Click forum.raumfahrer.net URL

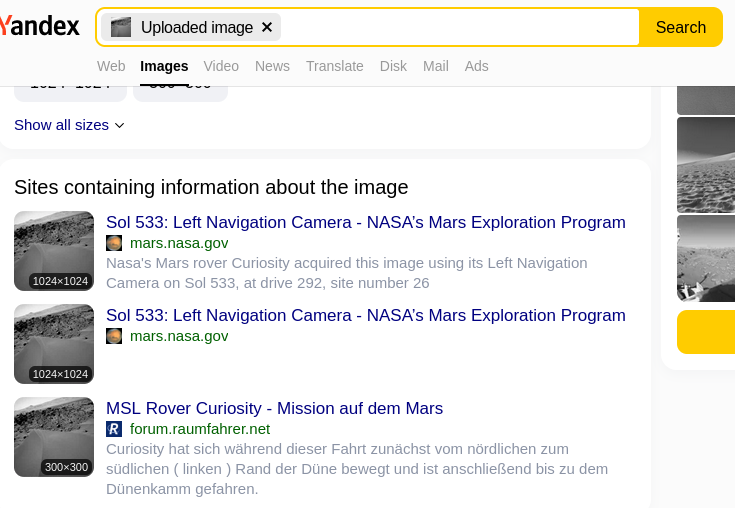point(200,429)
